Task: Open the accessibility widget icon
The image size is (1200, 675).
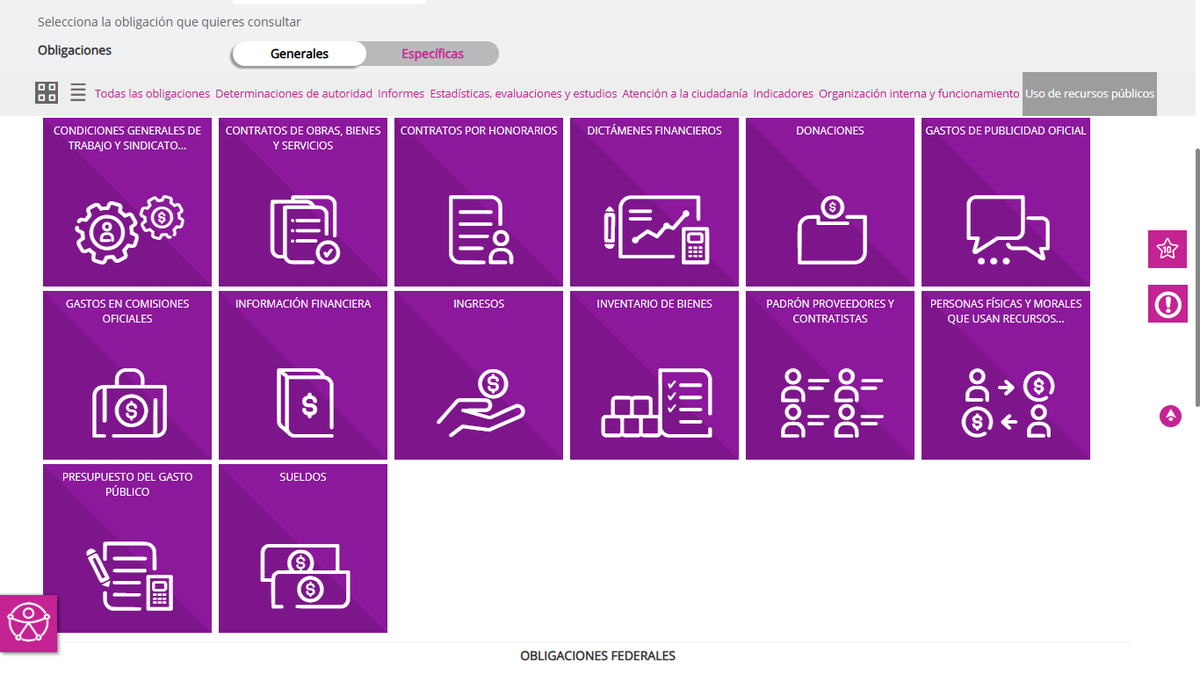Action: [28, 624]
